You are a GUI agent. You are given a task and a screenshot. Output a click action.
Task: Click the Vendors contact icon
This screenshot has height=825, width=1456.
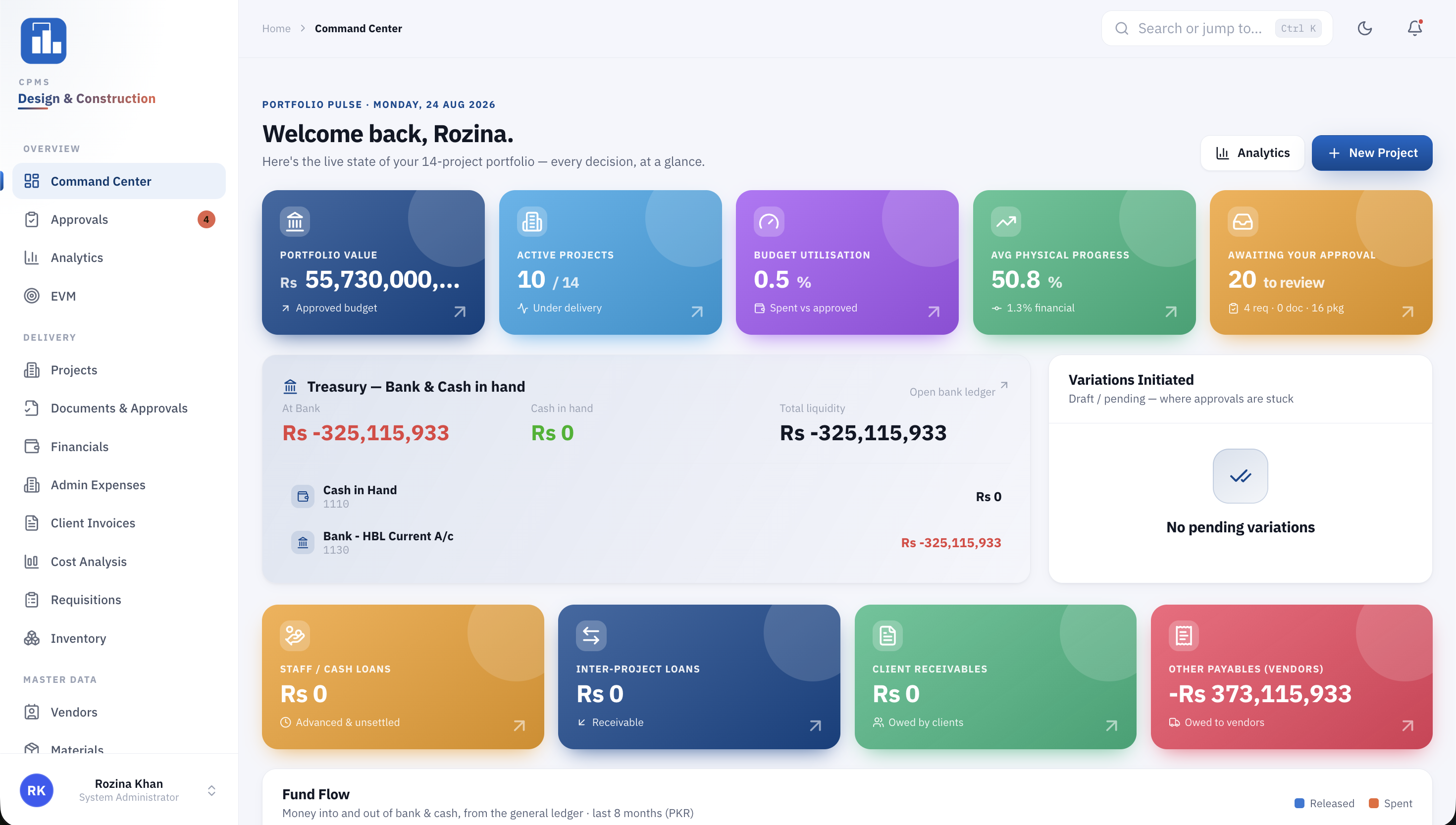pos(32,712)
